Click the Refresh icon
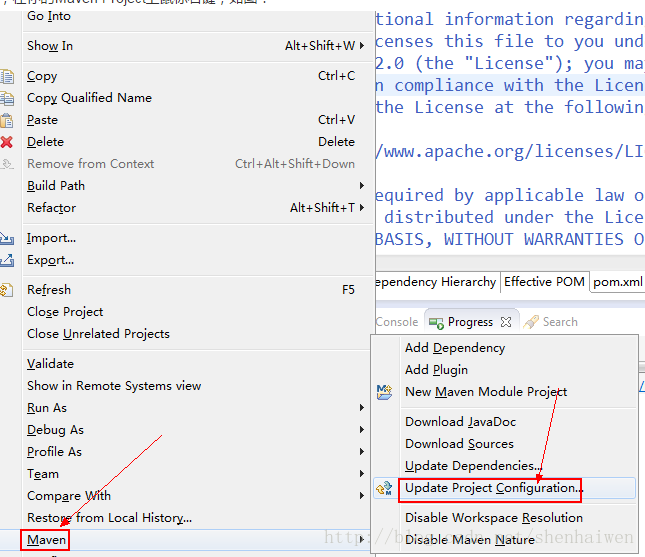645x557 pixels. tap(7, 290)
